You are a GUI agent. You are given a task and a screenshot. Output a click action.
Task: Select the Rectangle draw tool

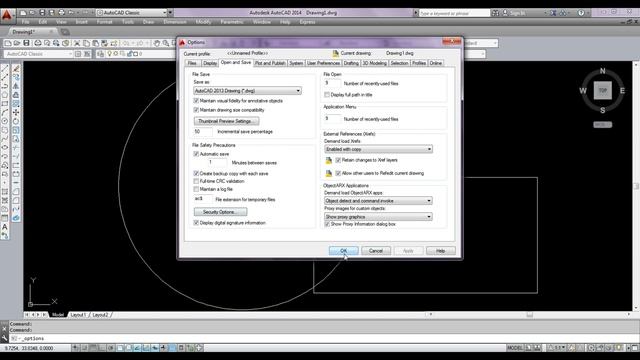click(5, 104)
